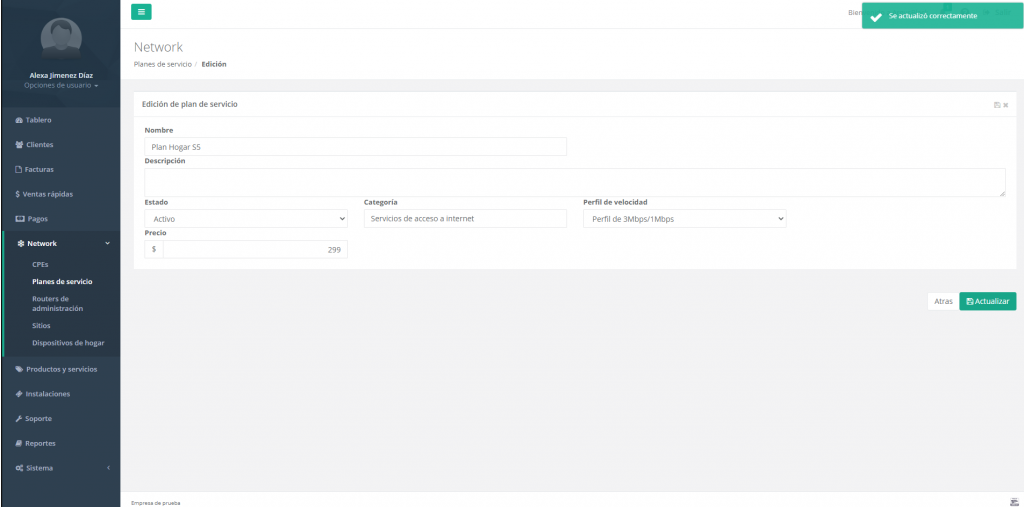Click the Clientes users icon

tap(20, 145)
